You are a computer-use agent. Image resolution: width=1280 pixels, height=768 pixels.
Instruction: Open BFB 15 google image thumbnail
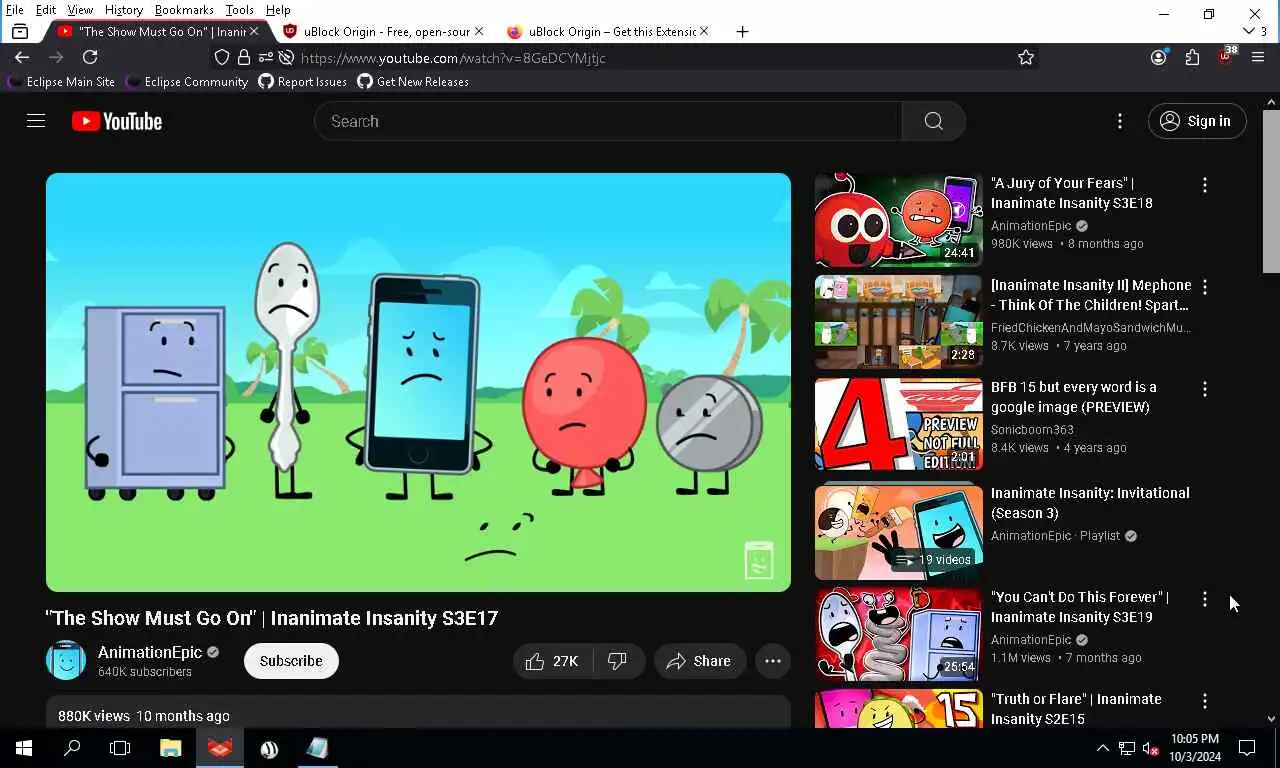point(898,424)
